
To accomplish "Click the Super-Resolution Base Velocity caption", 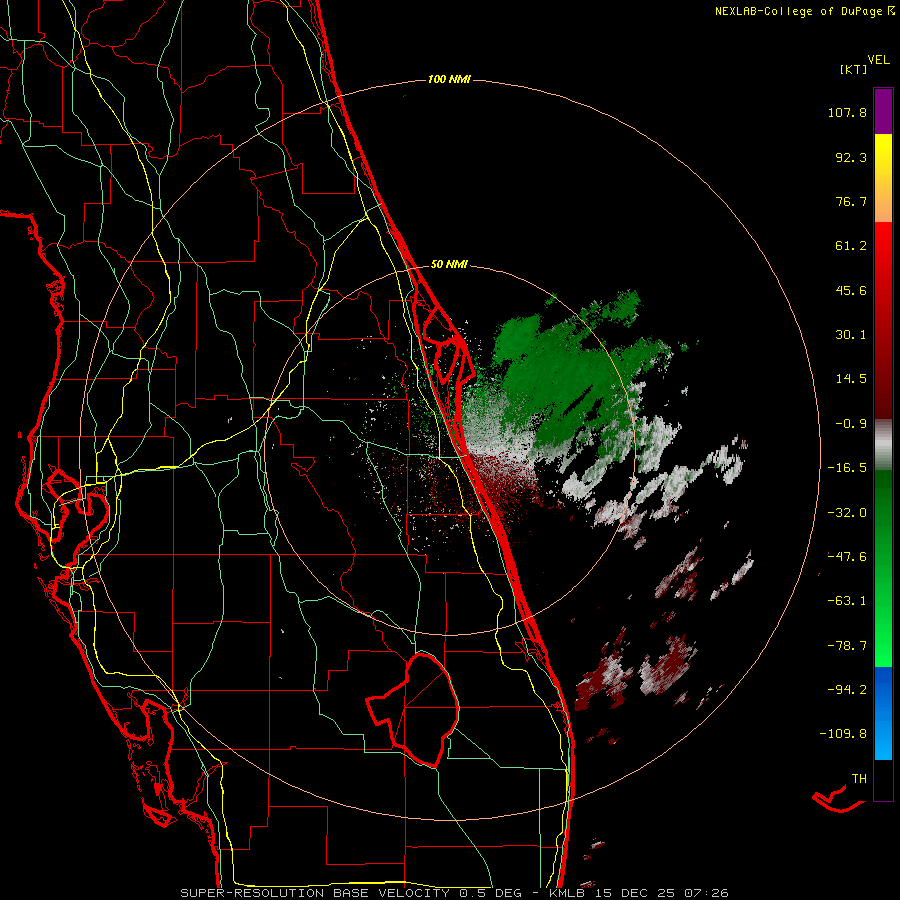I will coord(455,893).
